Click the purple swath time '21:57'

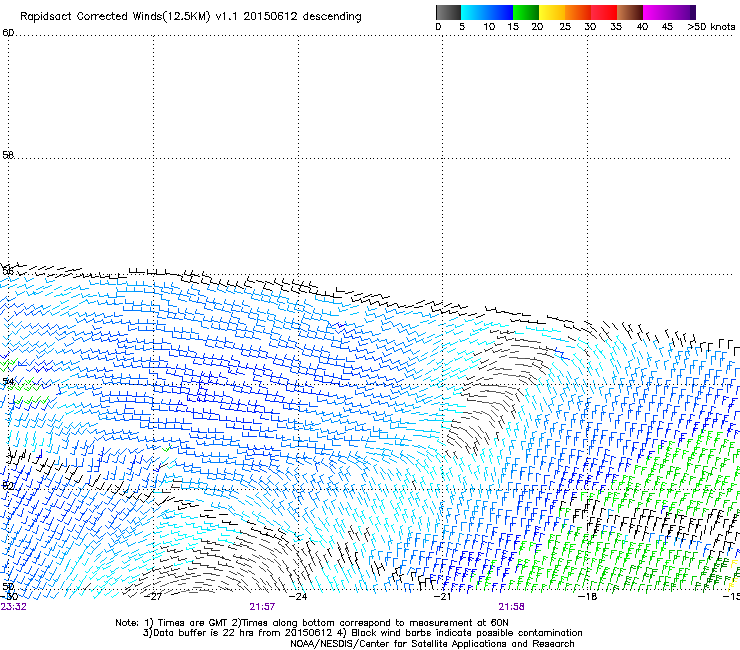(x=262, y=607)
